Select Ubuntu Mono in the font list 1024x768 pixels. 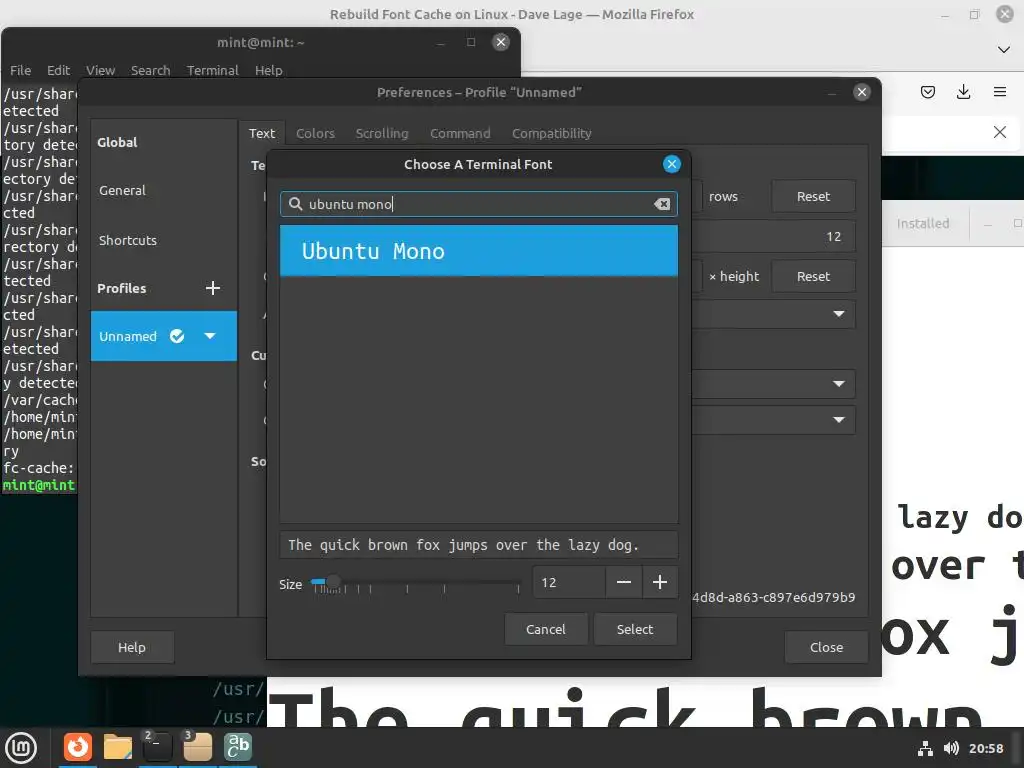tap(479, 251)
